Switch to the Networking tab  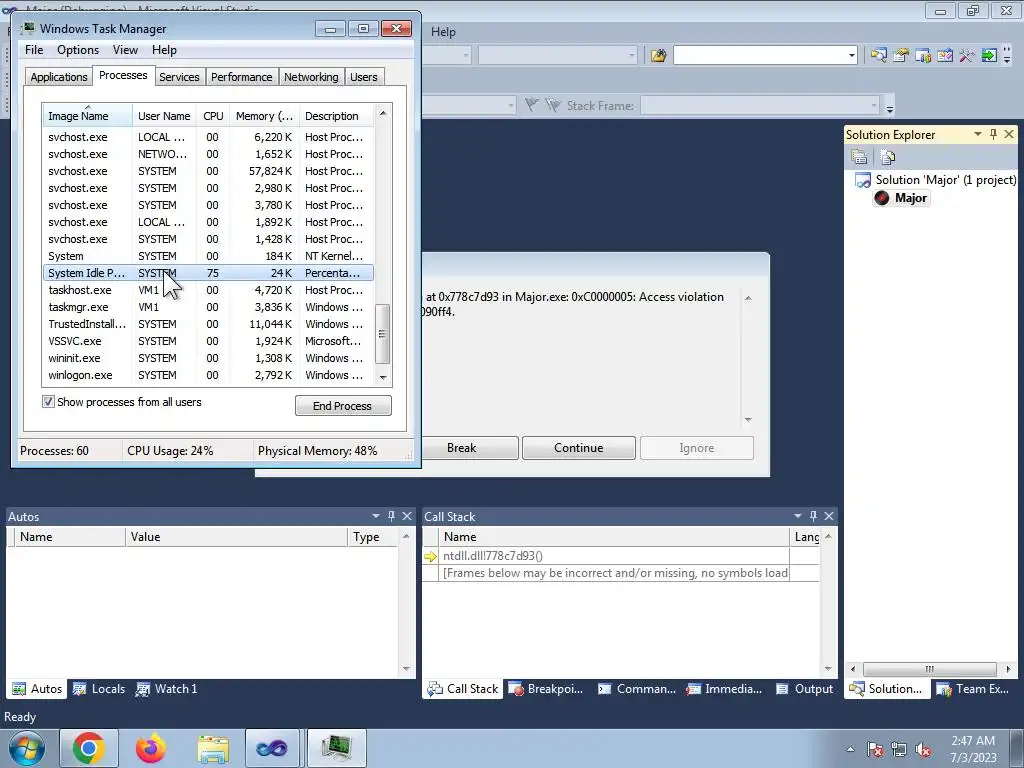pyautogui.click(x=311, y=77)
